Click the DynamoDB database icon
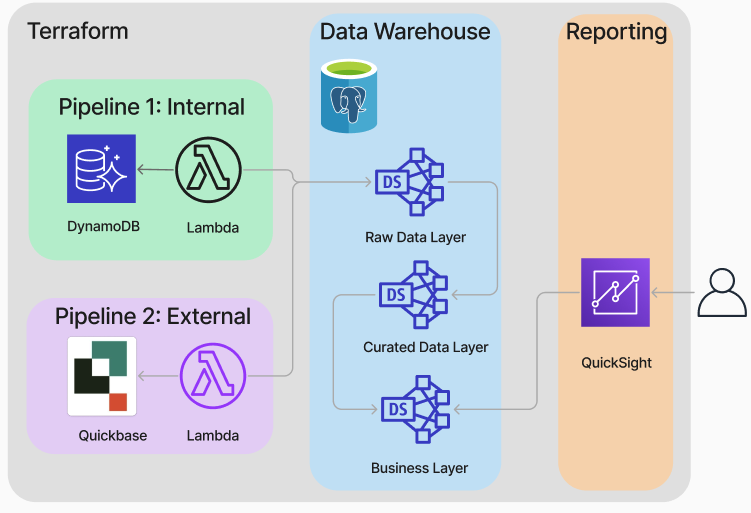The image size is (751, 513). (101, 169)
